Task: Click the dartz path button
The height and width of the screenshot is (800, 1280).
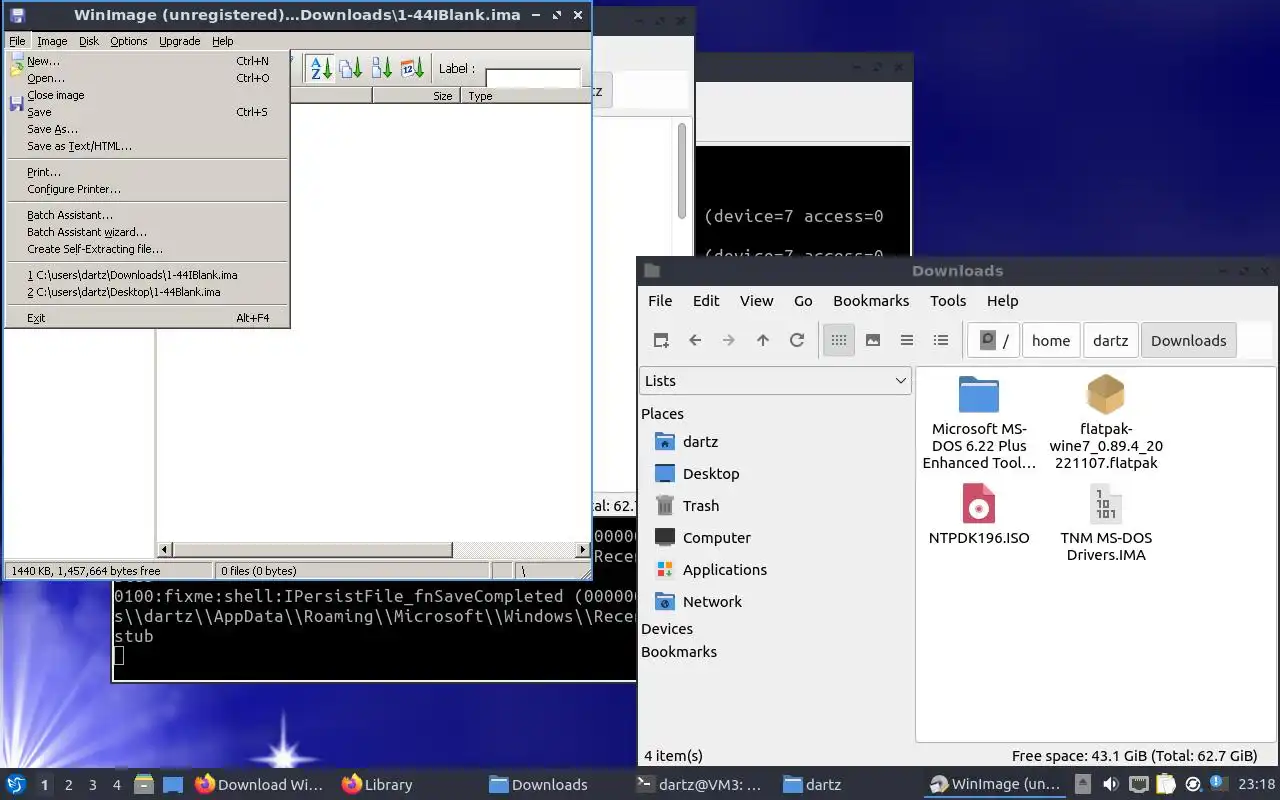Action: [1110, 340]
